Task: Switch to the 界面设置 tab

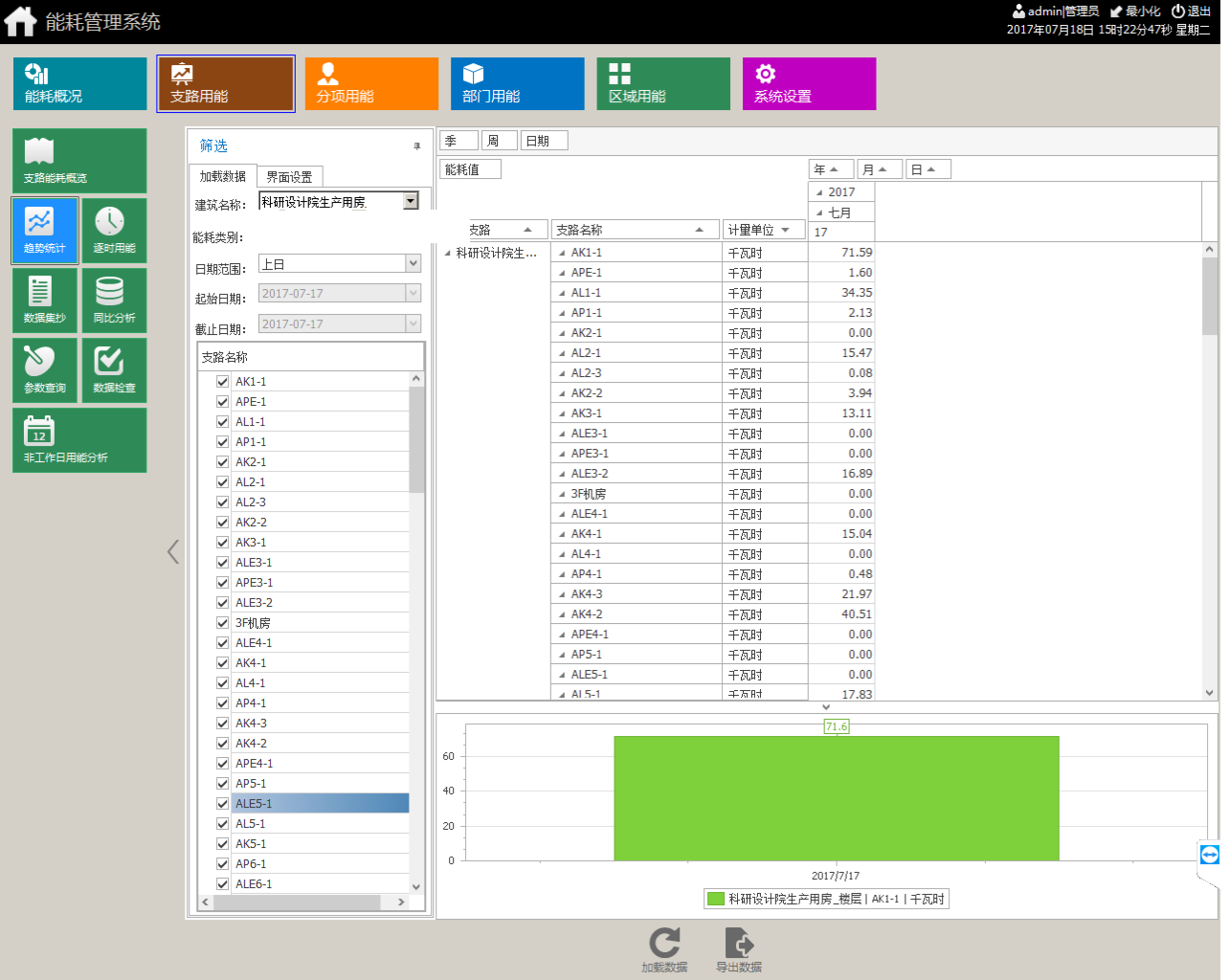Action: point(289,177)
